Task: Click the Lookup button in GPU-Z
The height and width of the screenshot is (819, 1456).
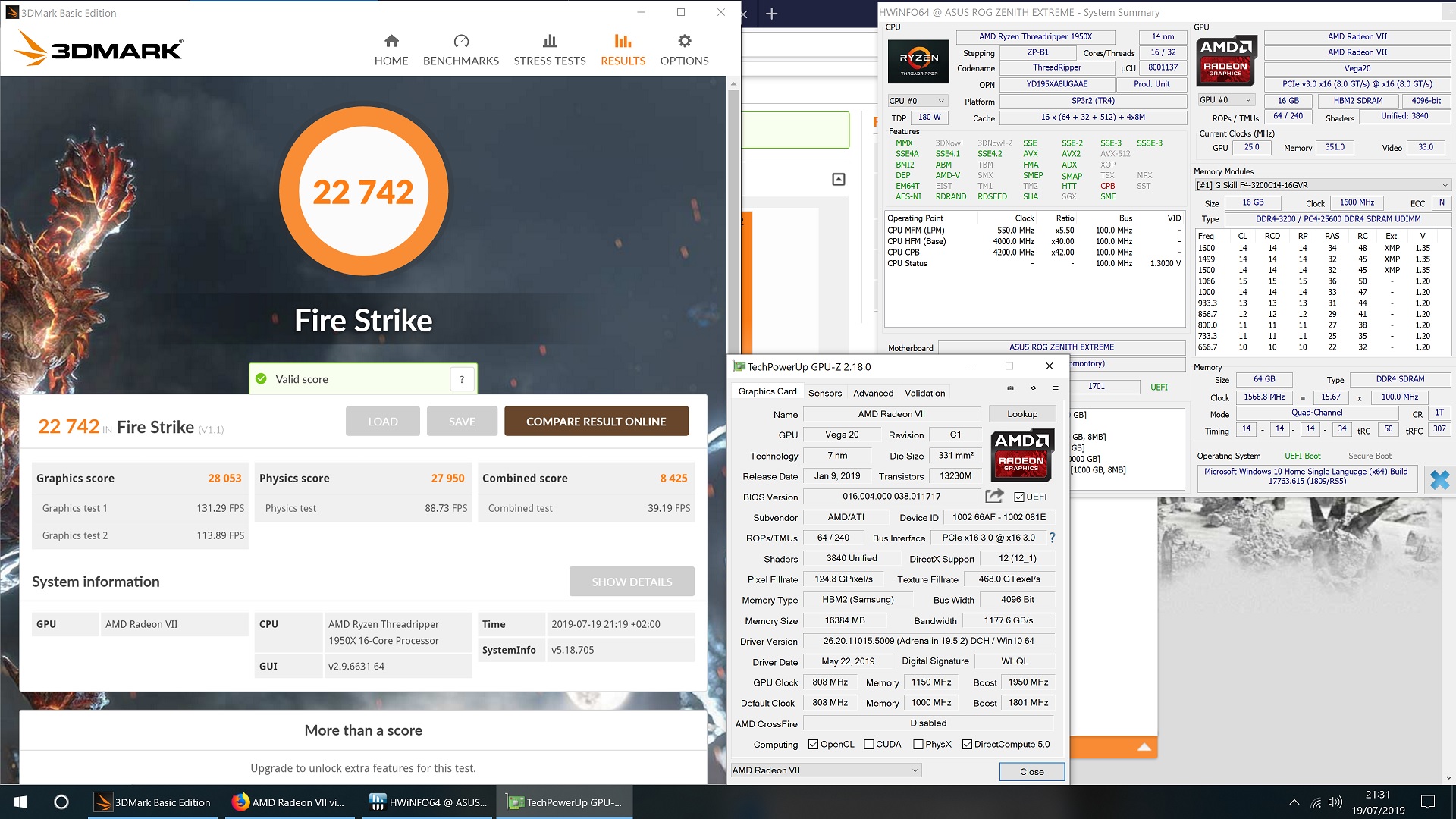Action: tap(1022, 414)
